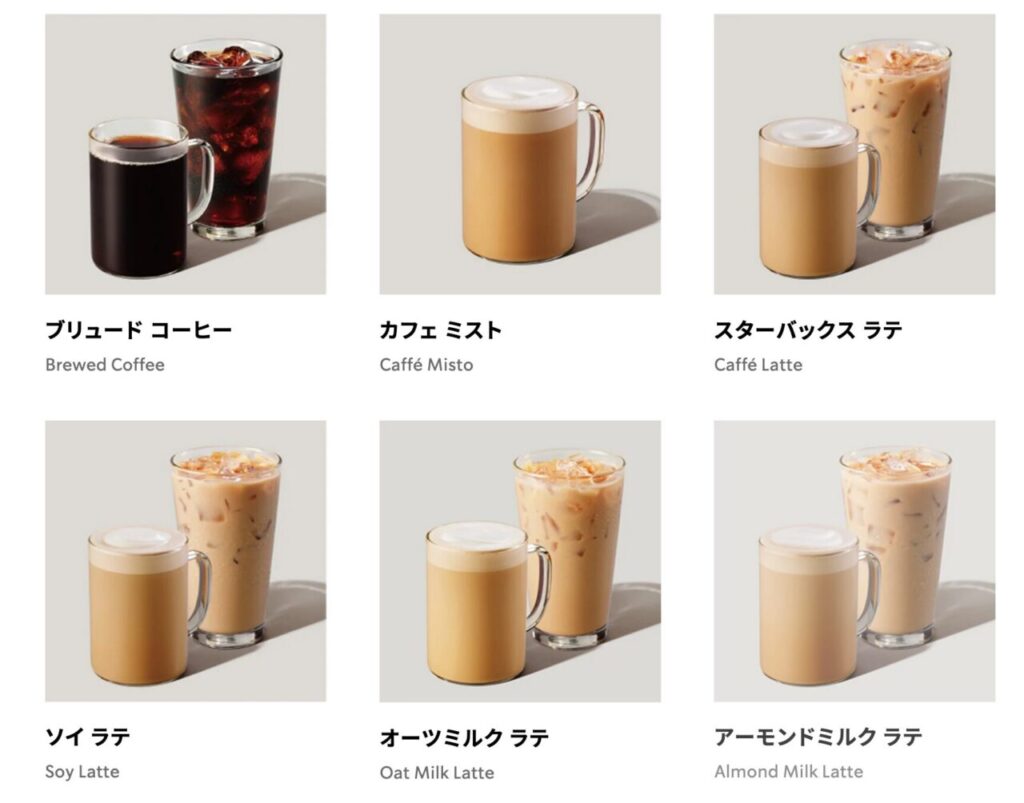
Task: Click the カフェ ミスト title
Action: click(x=441, y=330)
